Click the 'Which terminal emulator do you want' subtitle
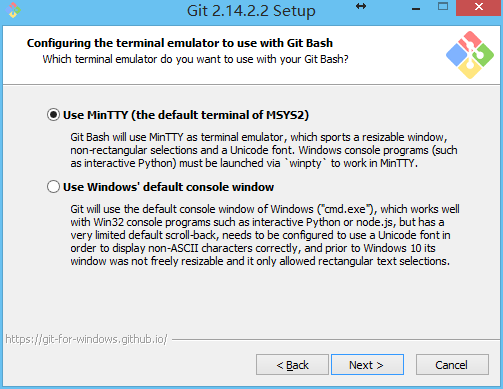Image resolution: width=503 pixels, height=389 pixels. tap(195, 59)
